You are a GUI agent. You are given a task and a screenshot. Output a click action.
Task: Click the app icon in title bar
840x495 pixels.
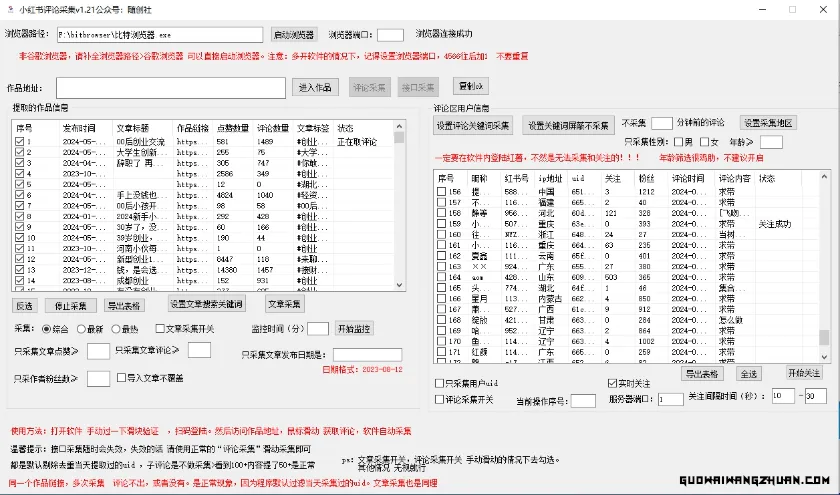click(x=10, y=10)
